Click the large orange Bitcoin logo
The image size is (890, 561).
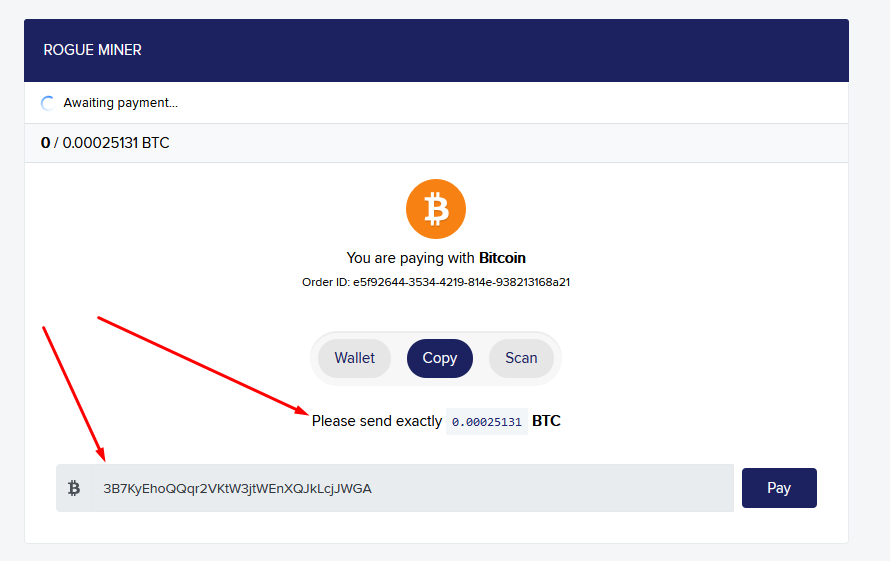(436, 209)
